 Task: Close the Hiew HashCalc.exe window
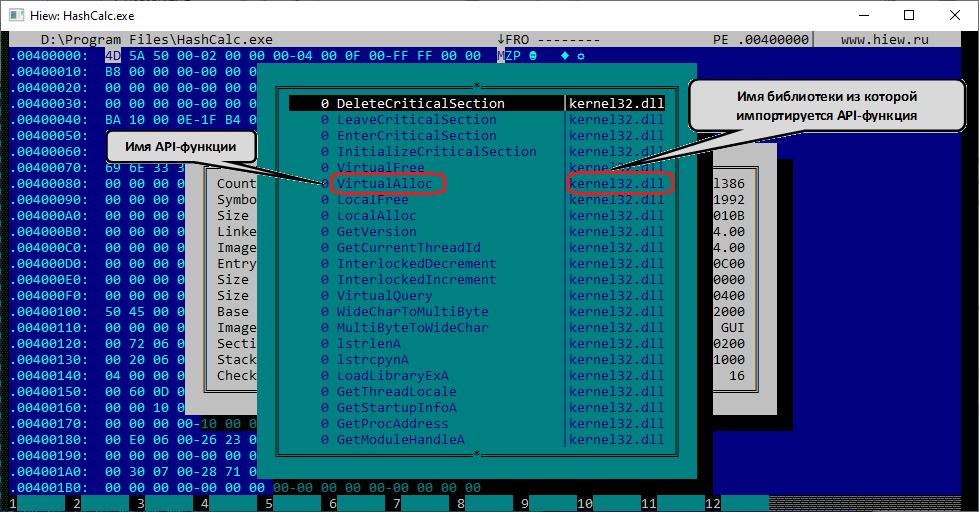[955, 15]
